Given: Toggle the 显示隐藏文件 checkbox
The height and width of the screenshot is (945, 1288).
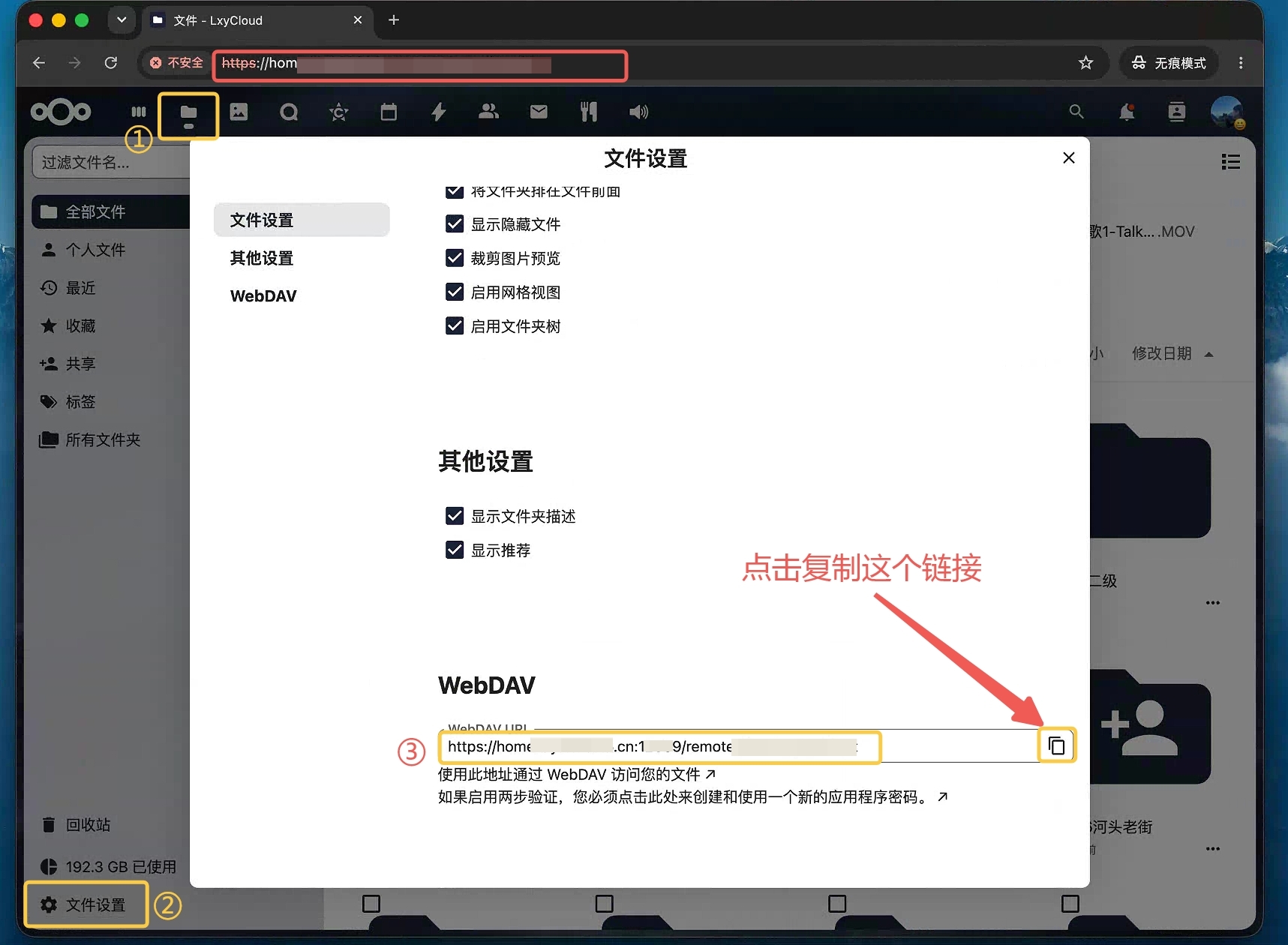Looking at the screenshot, I should tap(455, 223).
